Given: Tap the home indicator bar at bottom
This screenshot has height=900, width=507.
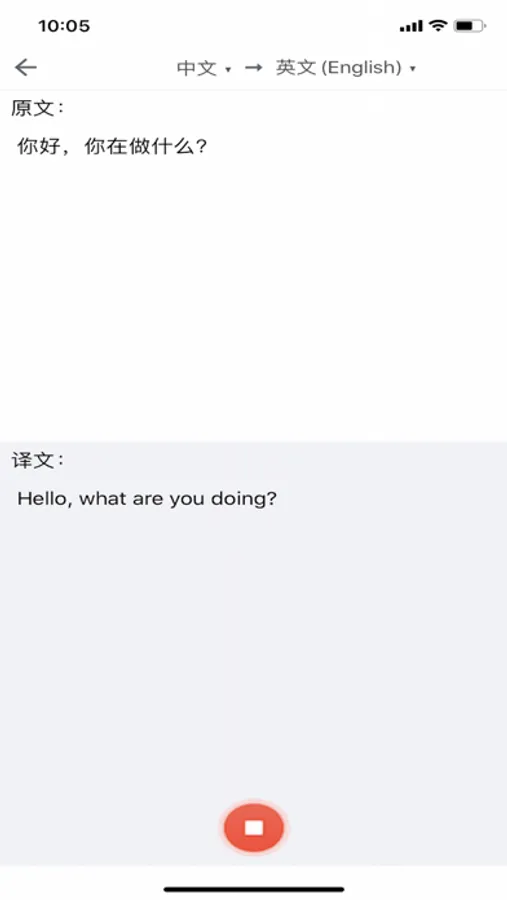Looking at the screenshot, I should click(254, 890).
